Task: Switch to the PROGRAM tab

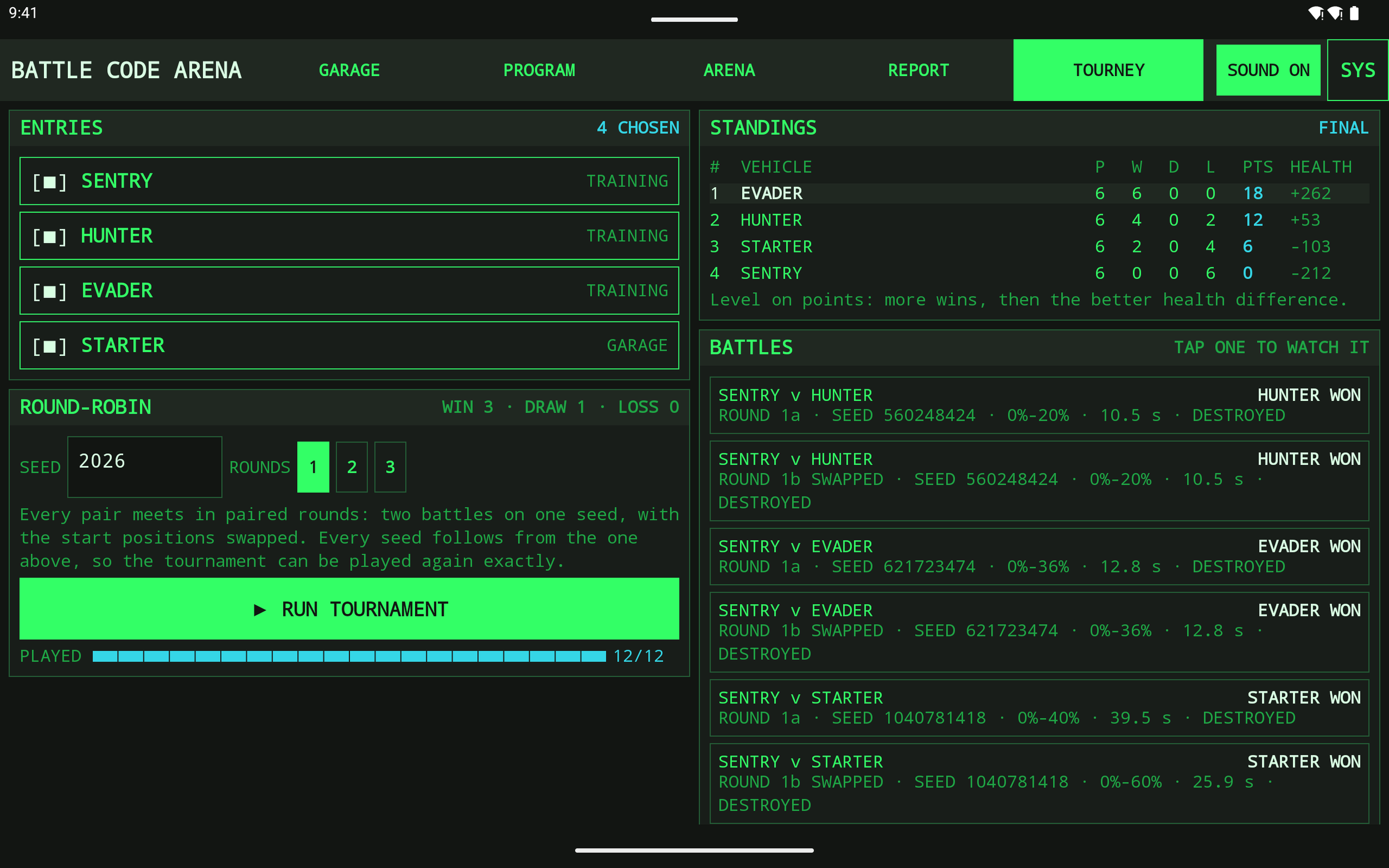Action: [538, 70]
